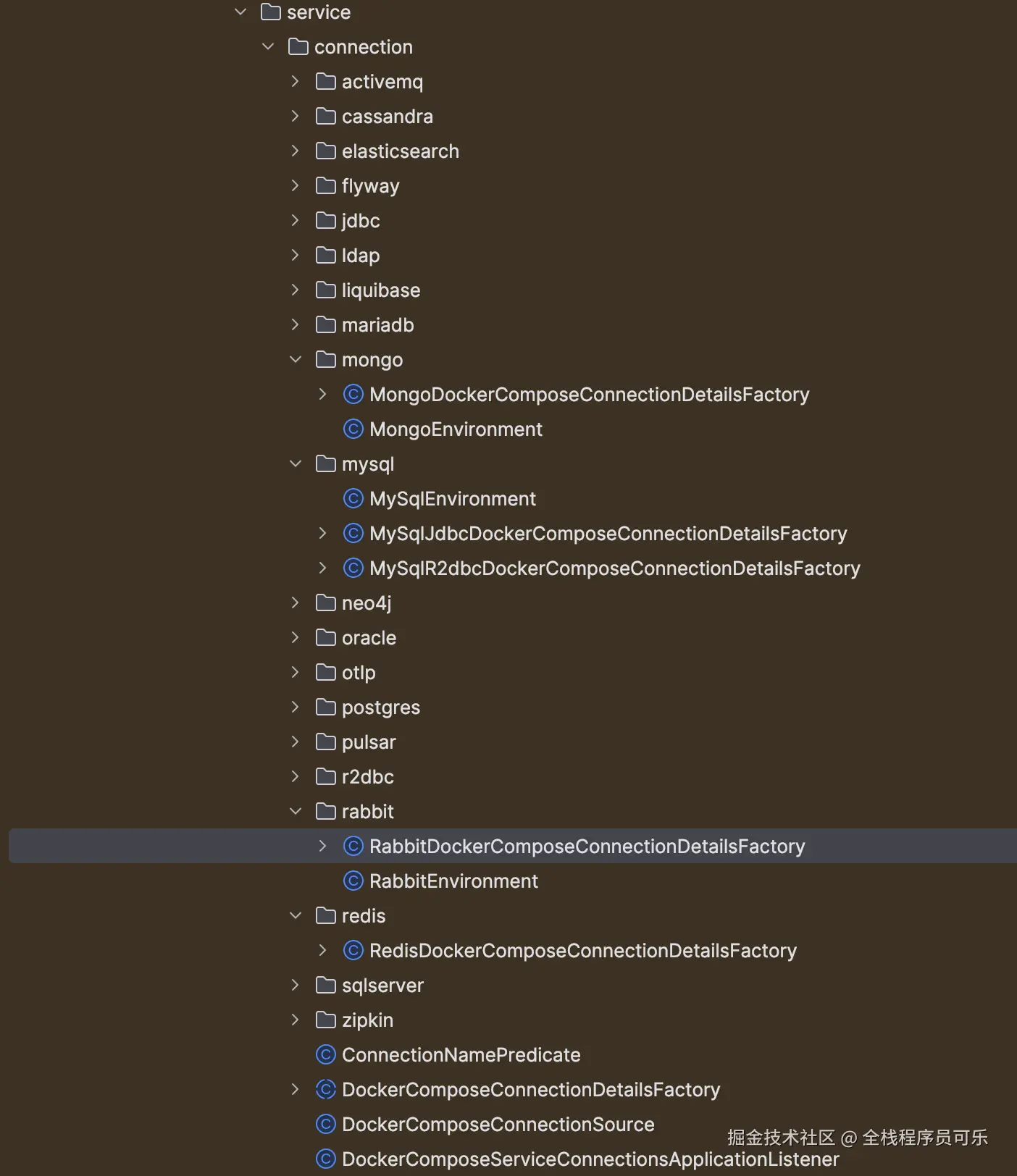Image resolution: width=1017 pixels, height=1176 pixels.
Task: Expand the elasticsearch folder
Action: pos(295,151)
